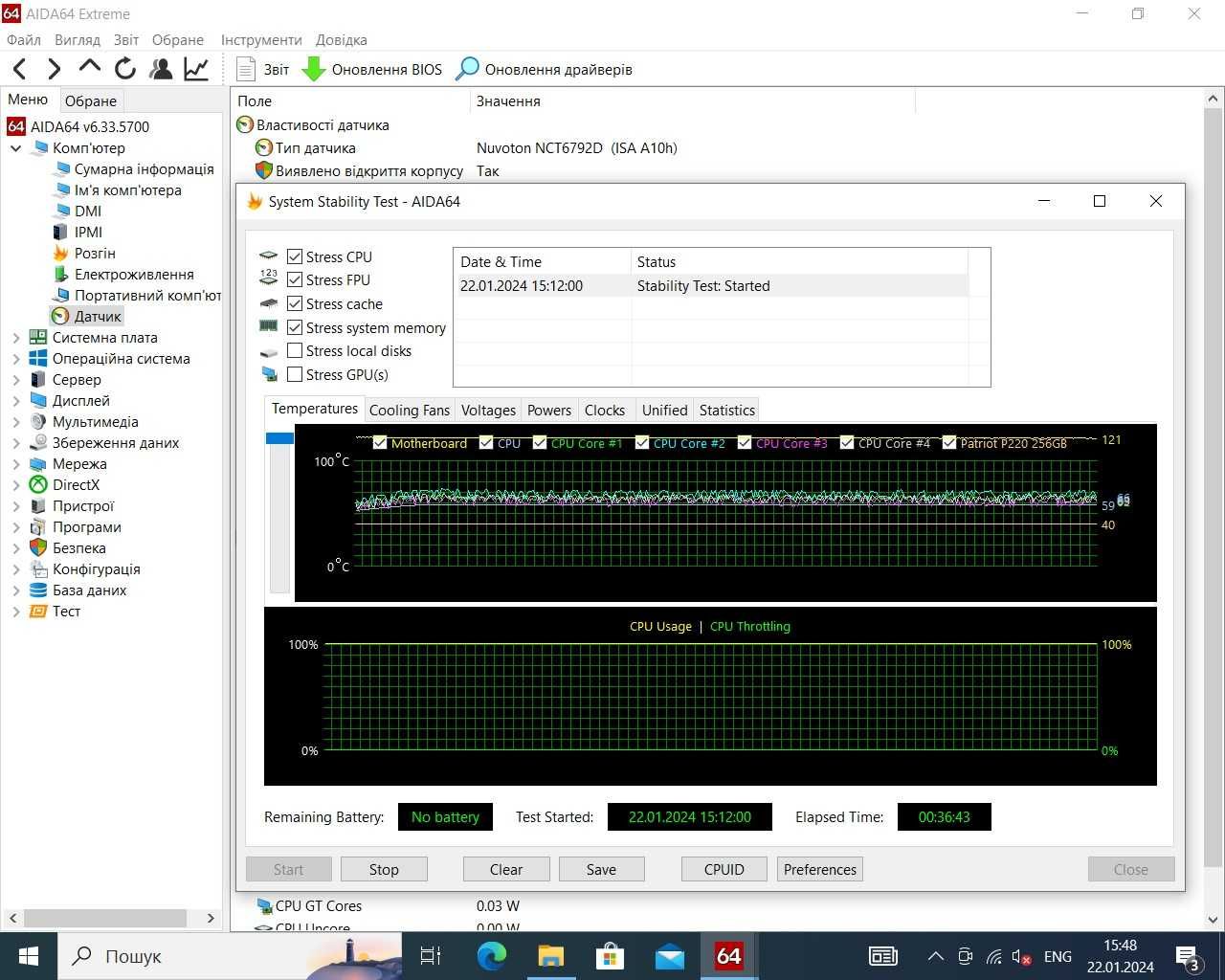Open the Довідка menu
This screenshot has height=980, width=1225.
tap(341, 40)
